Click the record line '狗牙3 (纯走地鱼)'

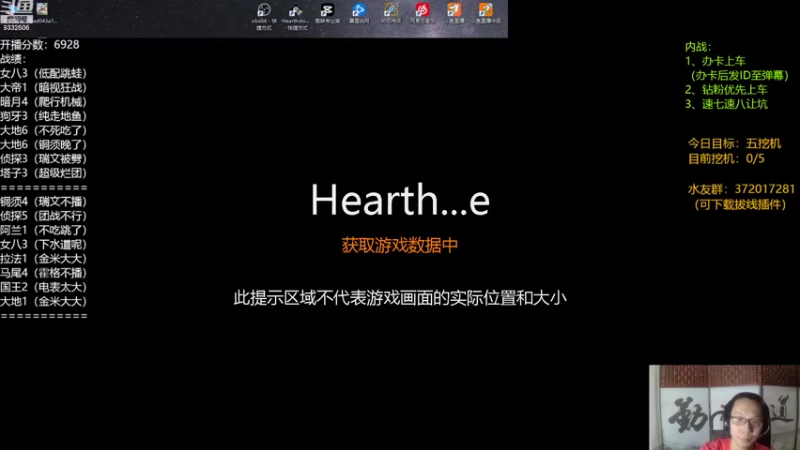(43, 116)
